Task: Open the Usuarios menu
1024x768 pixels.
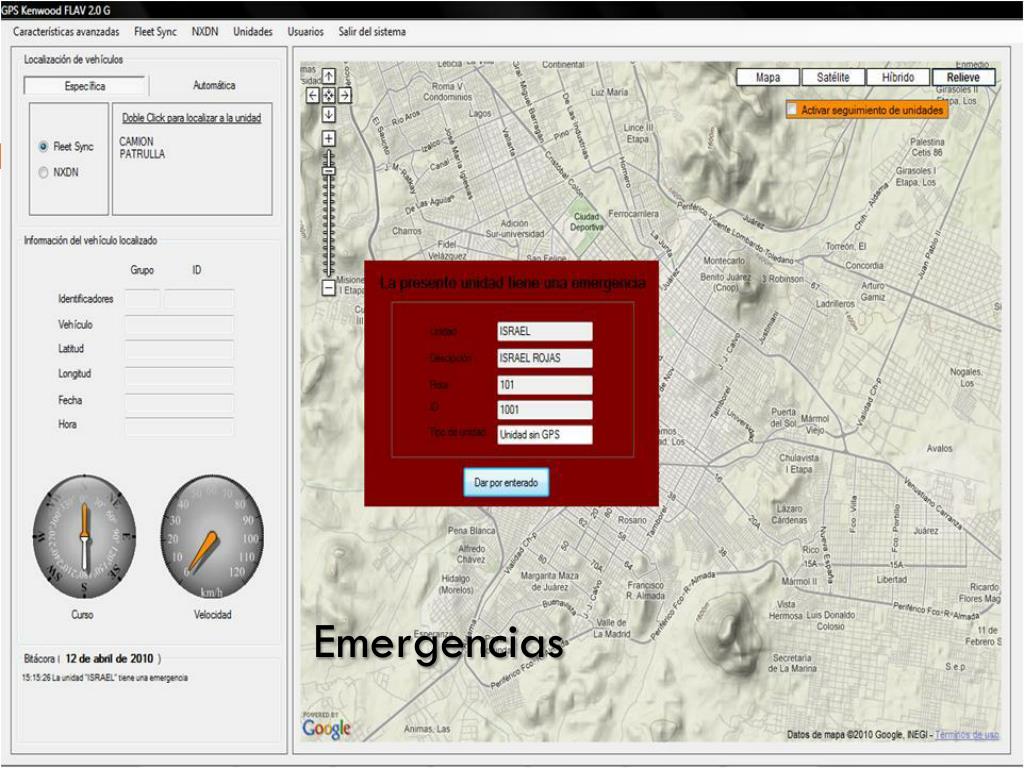Action: [x=306, y=31]
